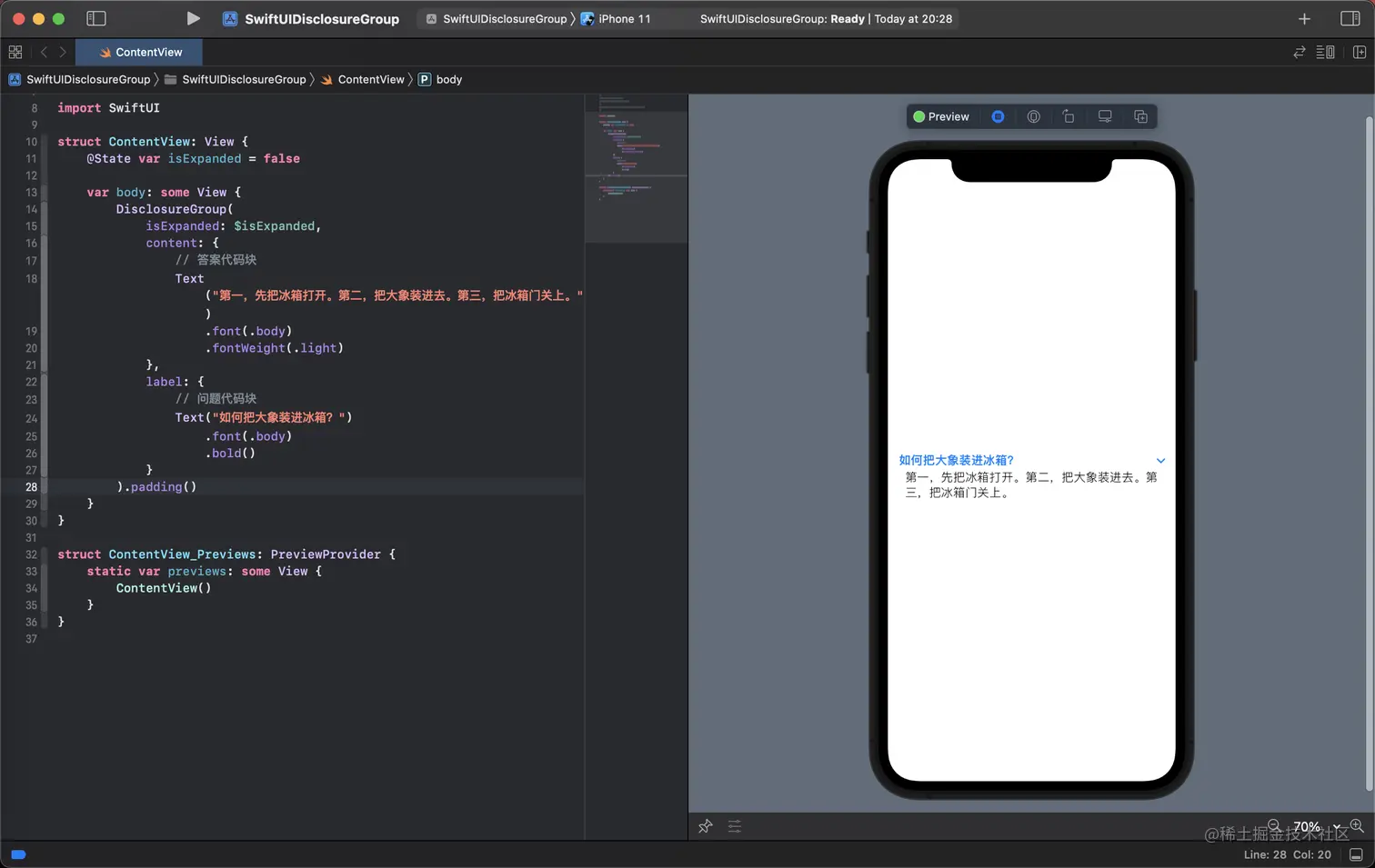Image resolution: width=1375 pixels, height=868 pixels.
Task: Open body symbol in jump bar
Action: click(x=440, y=79)
